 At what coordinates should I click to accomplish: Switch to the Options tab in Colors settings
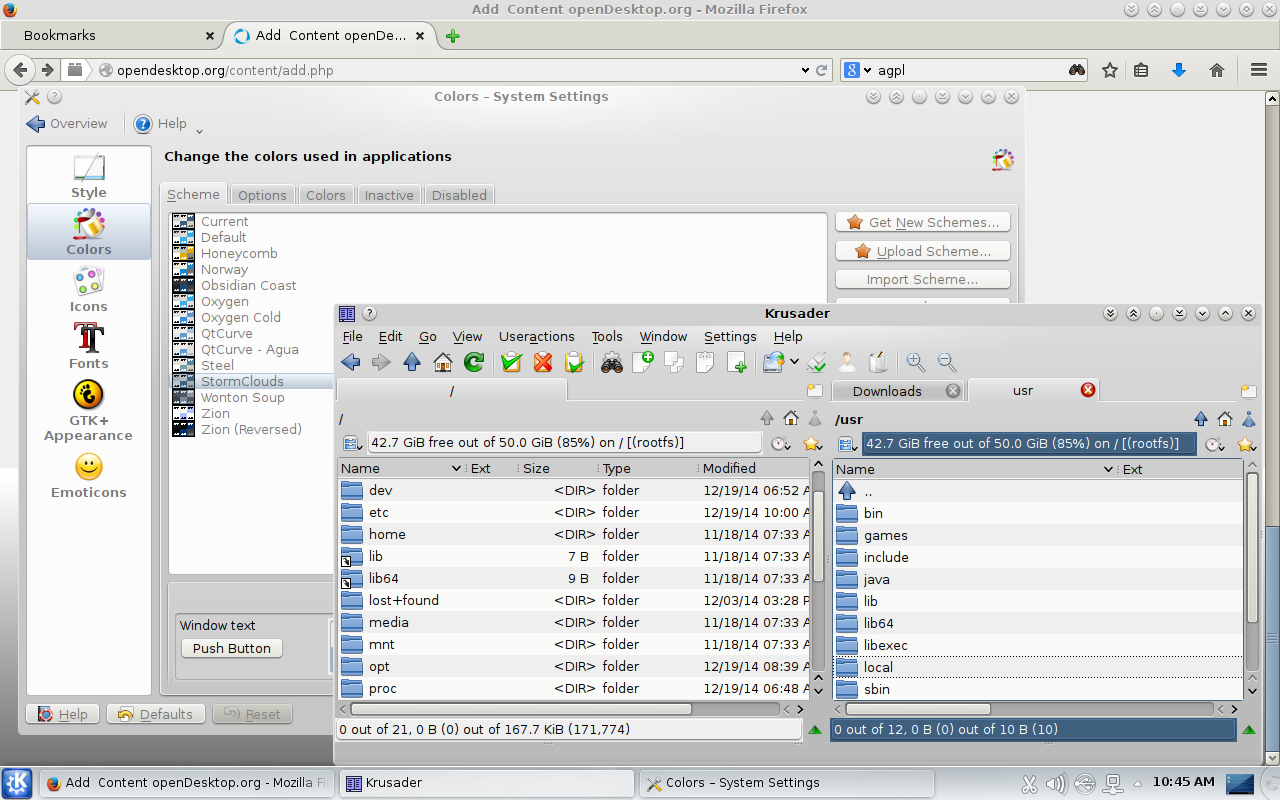[262, 195]
